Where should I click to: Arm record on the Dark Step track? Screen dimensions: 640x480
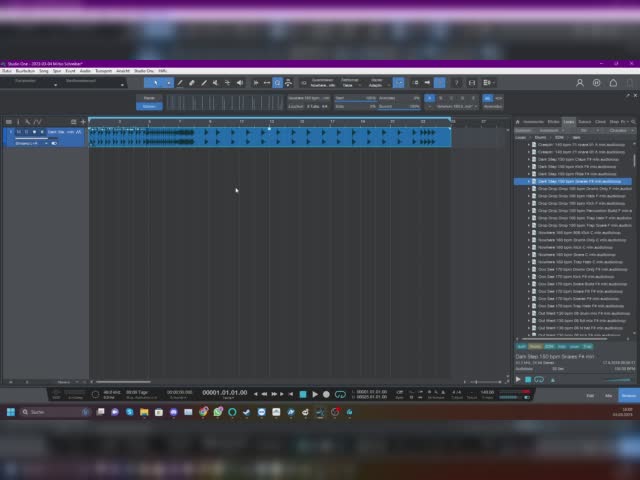click(34, 132)
